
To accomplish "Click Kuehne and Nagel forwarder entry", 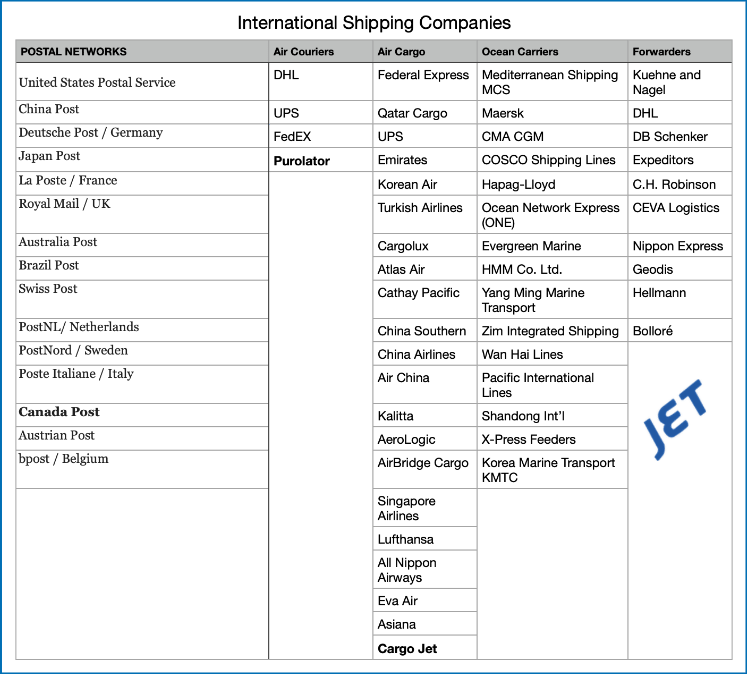I will [666, 82].
